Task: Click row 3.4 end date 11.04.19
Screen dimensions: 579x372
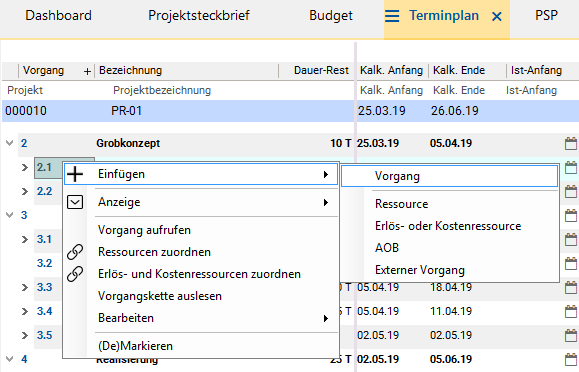Action: click(451, 311)
